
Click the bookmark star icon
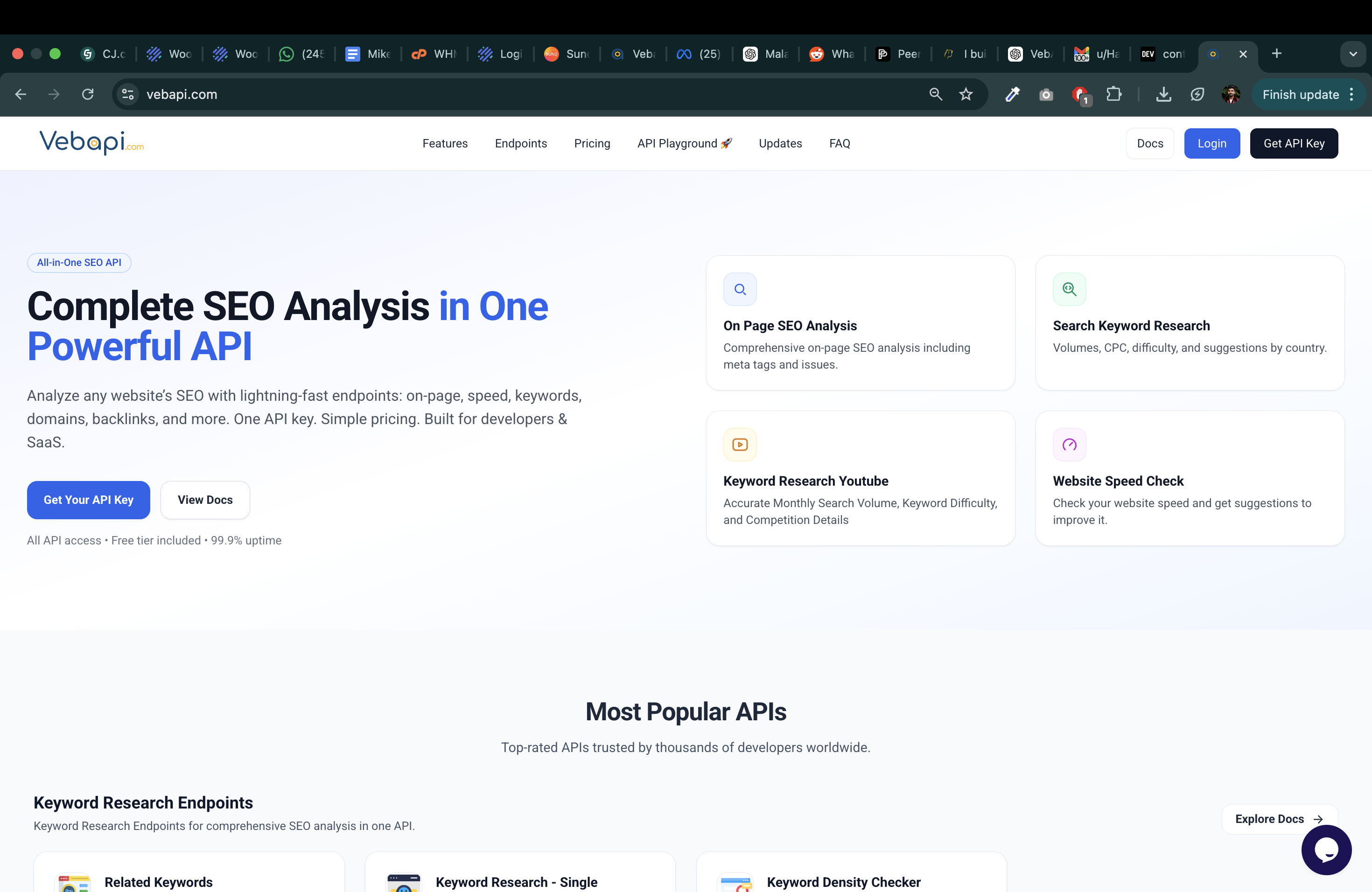(966, 95)
